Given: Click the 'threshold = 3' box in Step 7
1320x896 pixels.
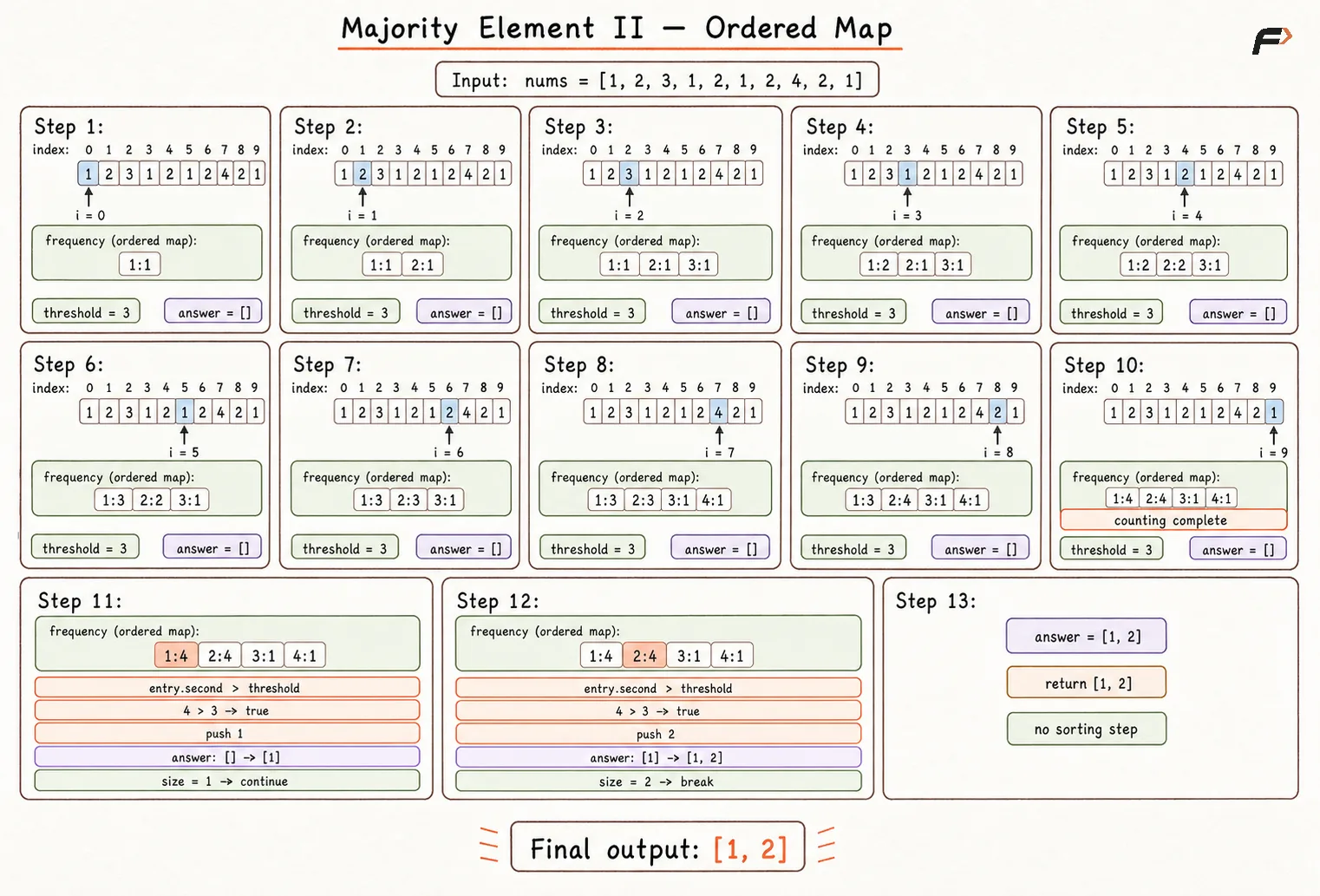Looking at the screenshot, I should pos(345,548).
